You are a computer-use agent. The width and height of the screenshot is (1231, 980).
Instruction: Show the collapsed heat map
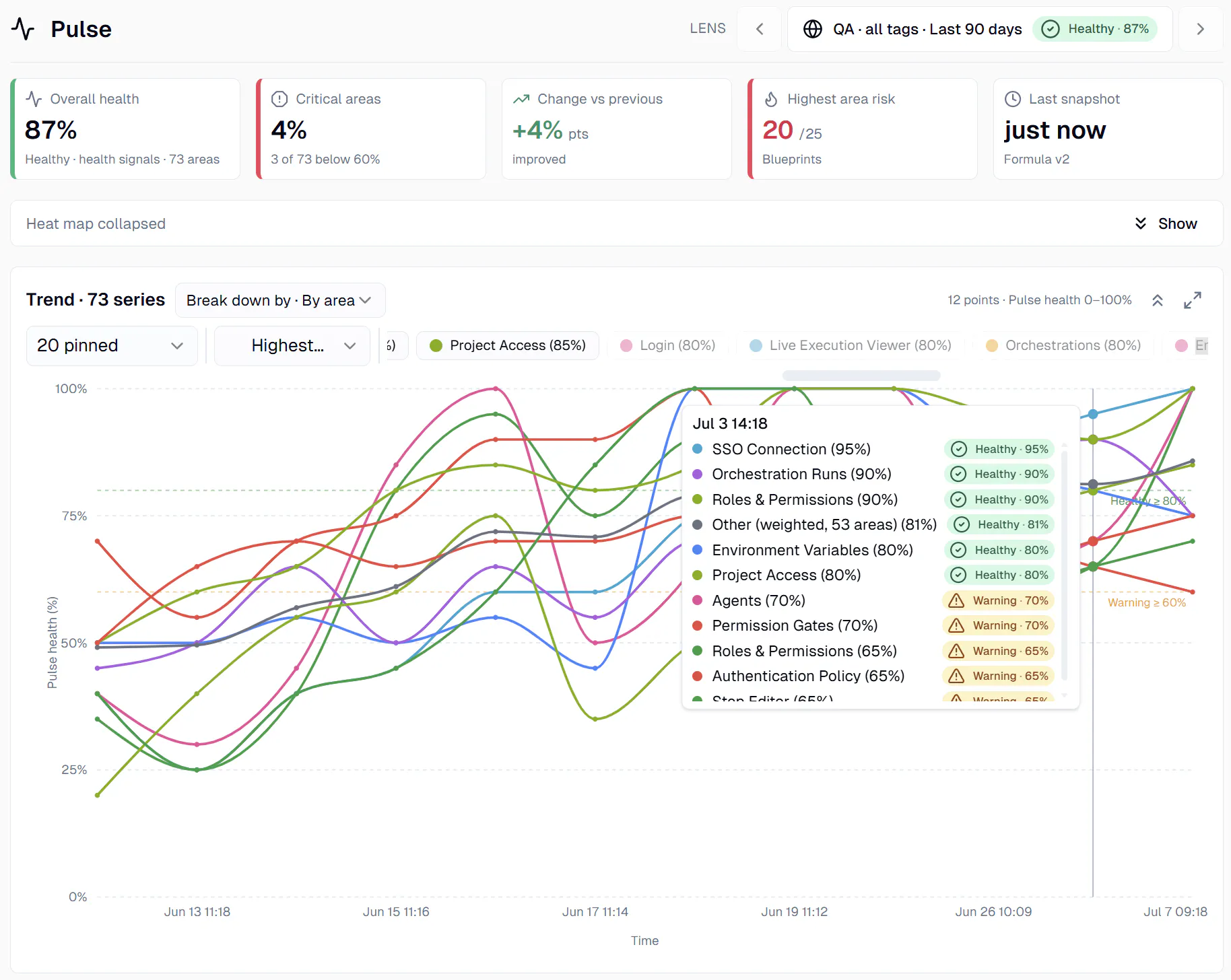pos(1166,223)
